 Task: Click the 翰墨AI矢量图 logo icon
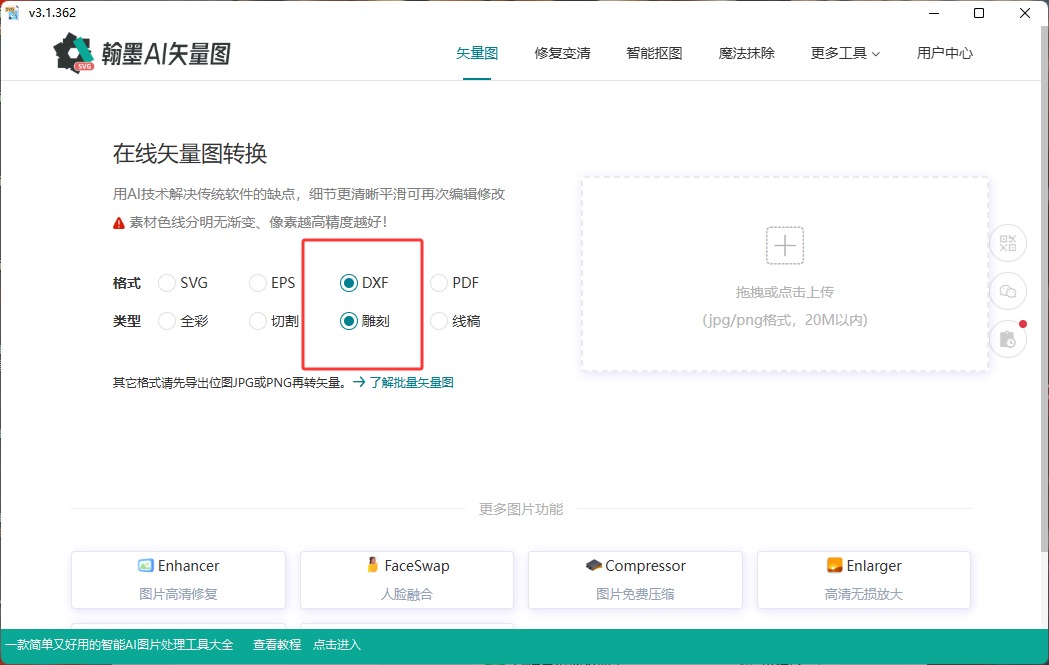(74, 52)
